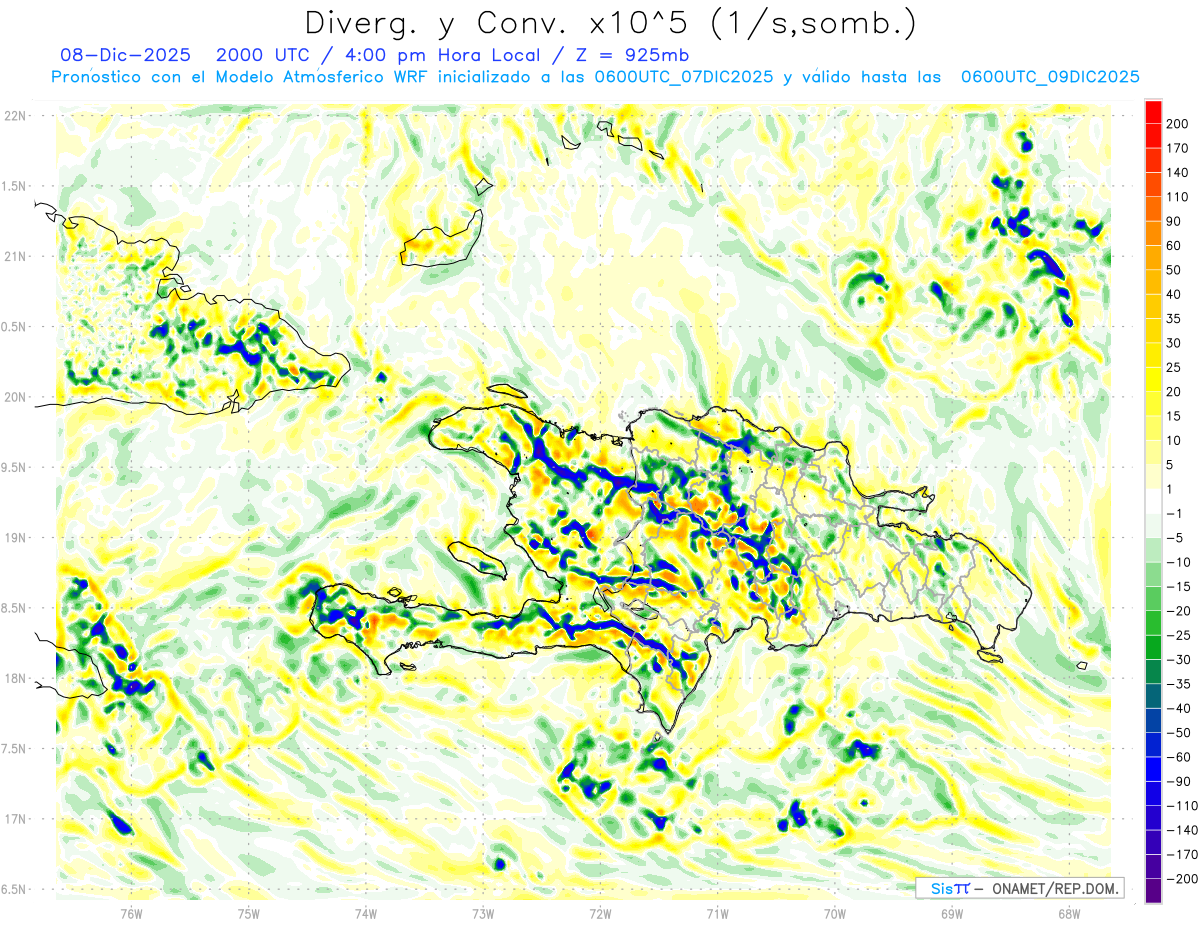Click the "-60" value on the color bar

[x=1179, y=757]
